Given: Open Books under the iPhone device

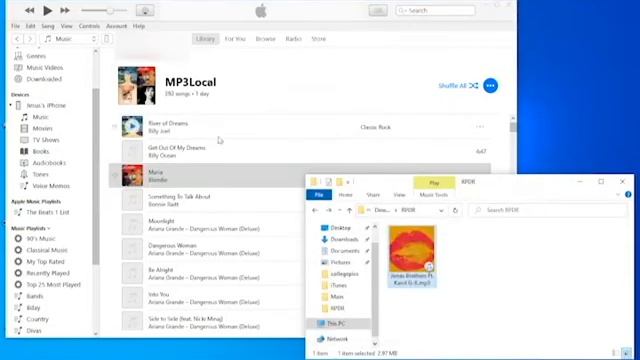Looking at the screenshot, I should (41, 151).
